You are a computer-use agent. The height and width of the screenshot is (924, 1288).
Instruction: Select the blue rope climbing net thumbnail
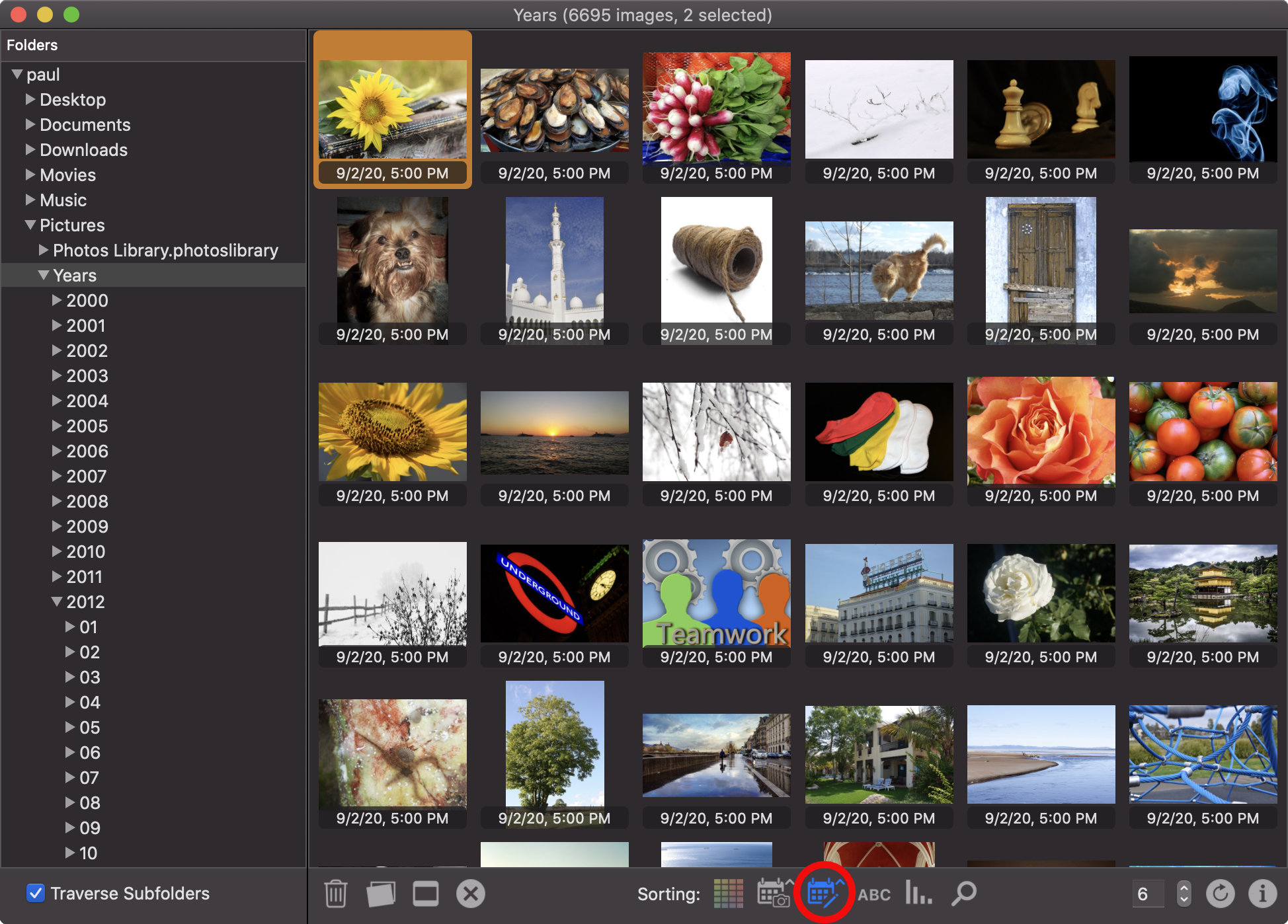(x=1203, y=754)
